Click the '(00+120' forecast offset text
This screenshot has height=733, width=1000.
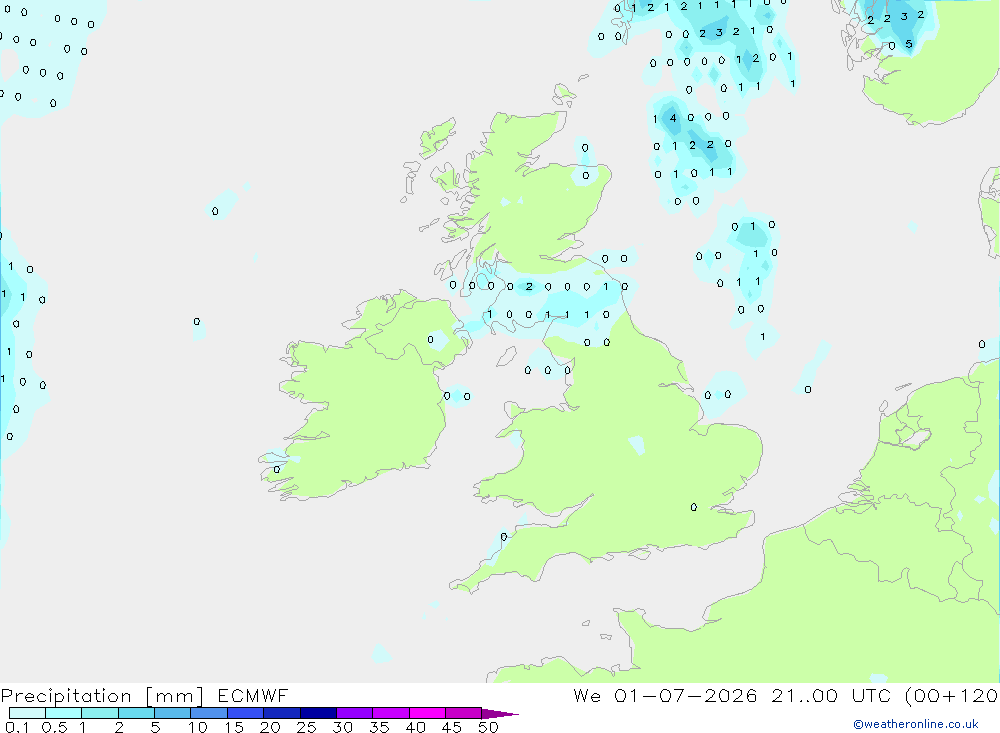pyautogui.click(x=951, y=695)
